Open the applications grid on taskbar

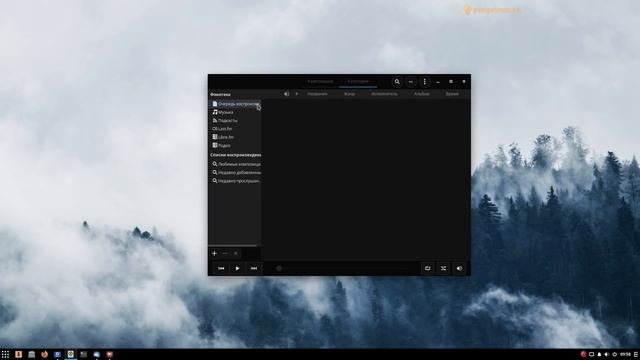pos(5,354)
